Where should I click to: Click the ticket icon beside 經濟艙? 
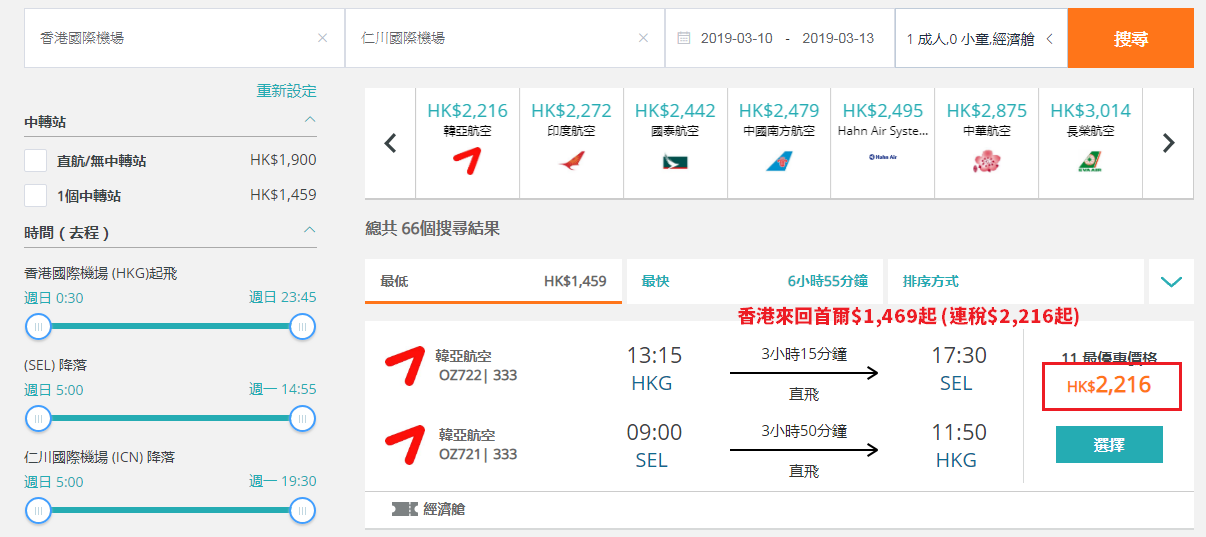405,509
